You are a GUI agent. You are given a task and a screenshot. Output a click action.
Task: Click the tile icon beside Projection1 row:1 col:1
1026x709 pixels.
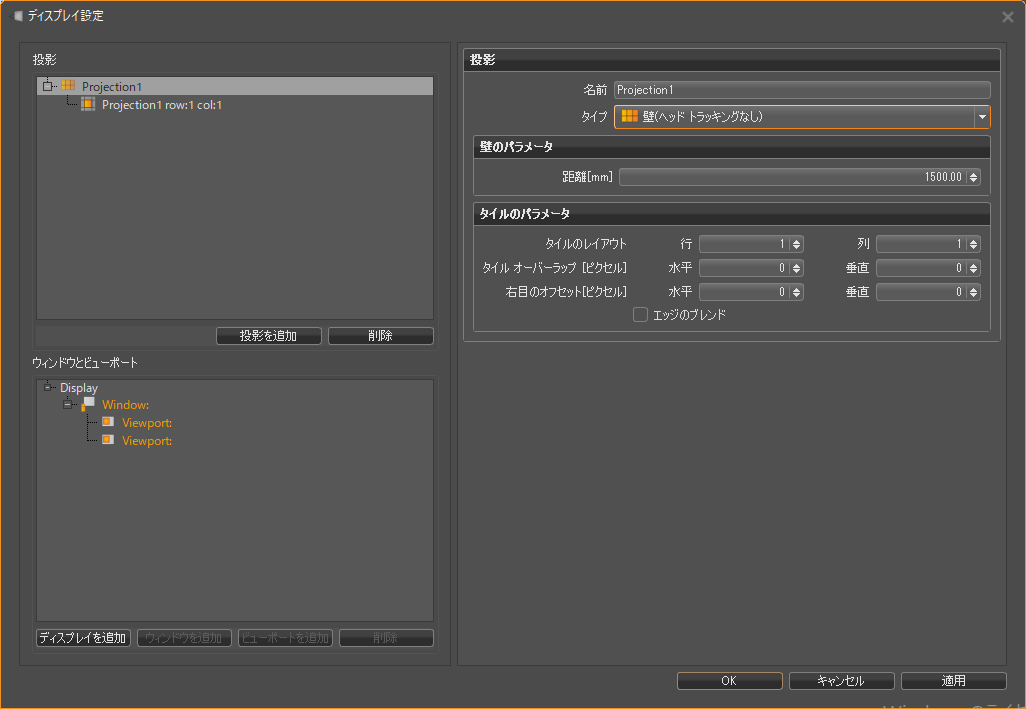tap(88, 104)
